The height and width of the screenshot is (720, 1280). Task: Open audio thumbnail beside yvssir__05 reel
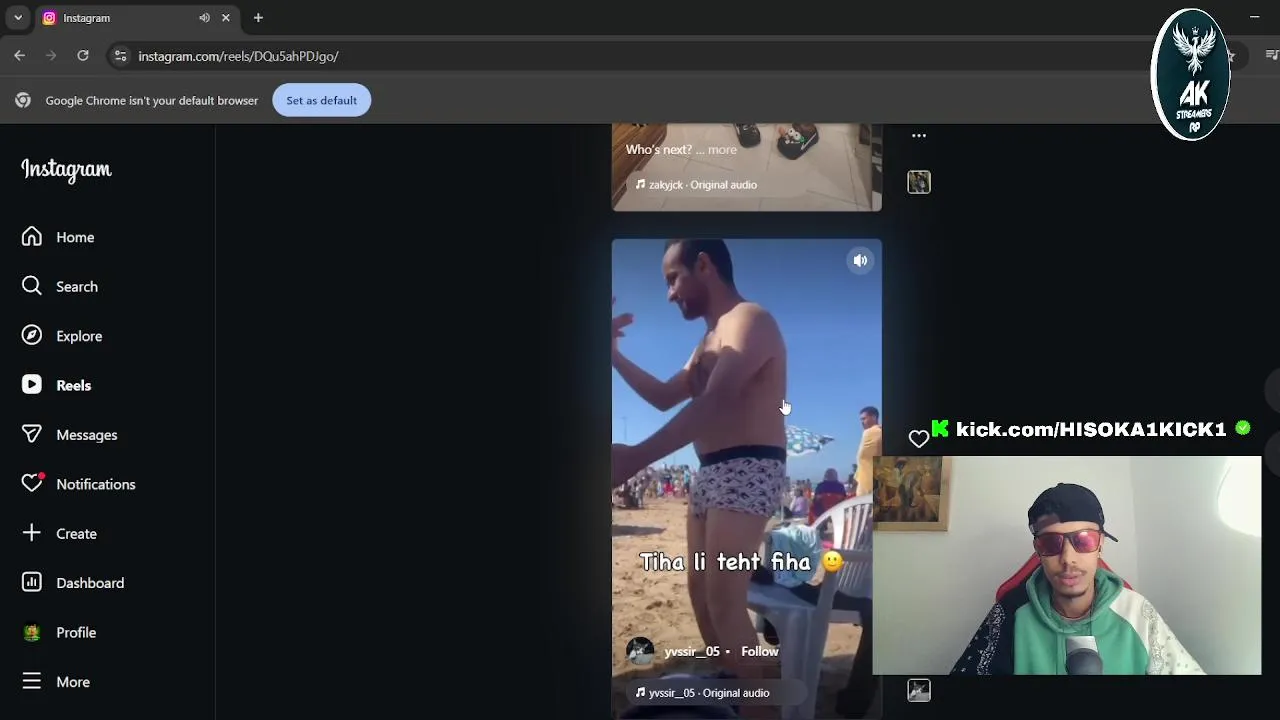pos(919,690)
